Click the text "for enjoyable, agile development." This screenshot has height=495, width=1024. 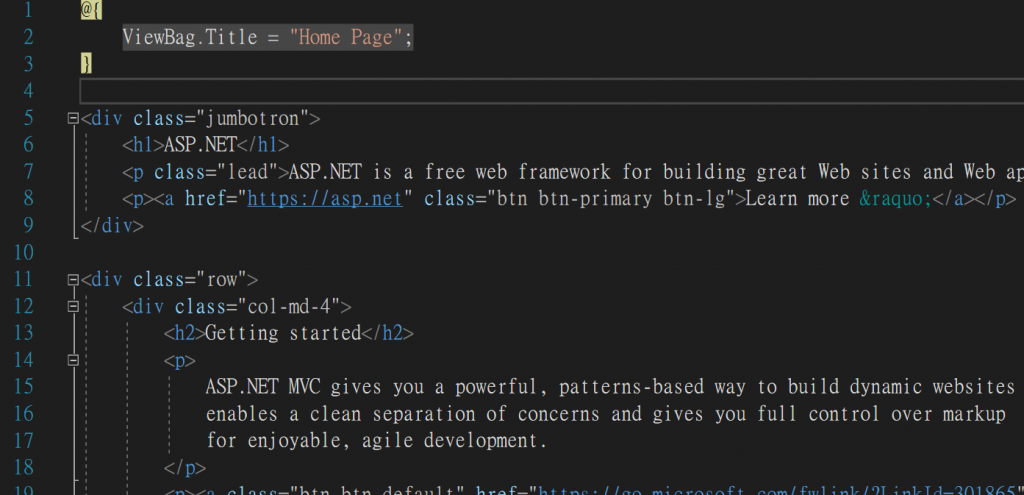(377, 441)
